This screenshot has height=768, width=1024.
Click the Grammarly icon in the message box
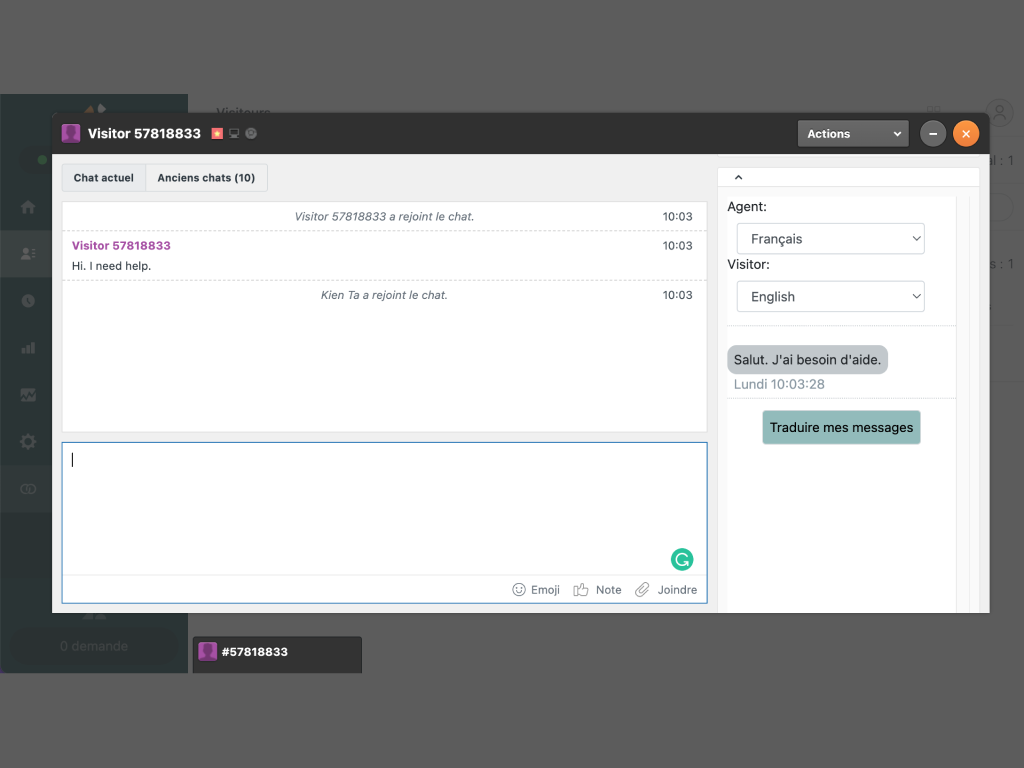click(682, 559)
